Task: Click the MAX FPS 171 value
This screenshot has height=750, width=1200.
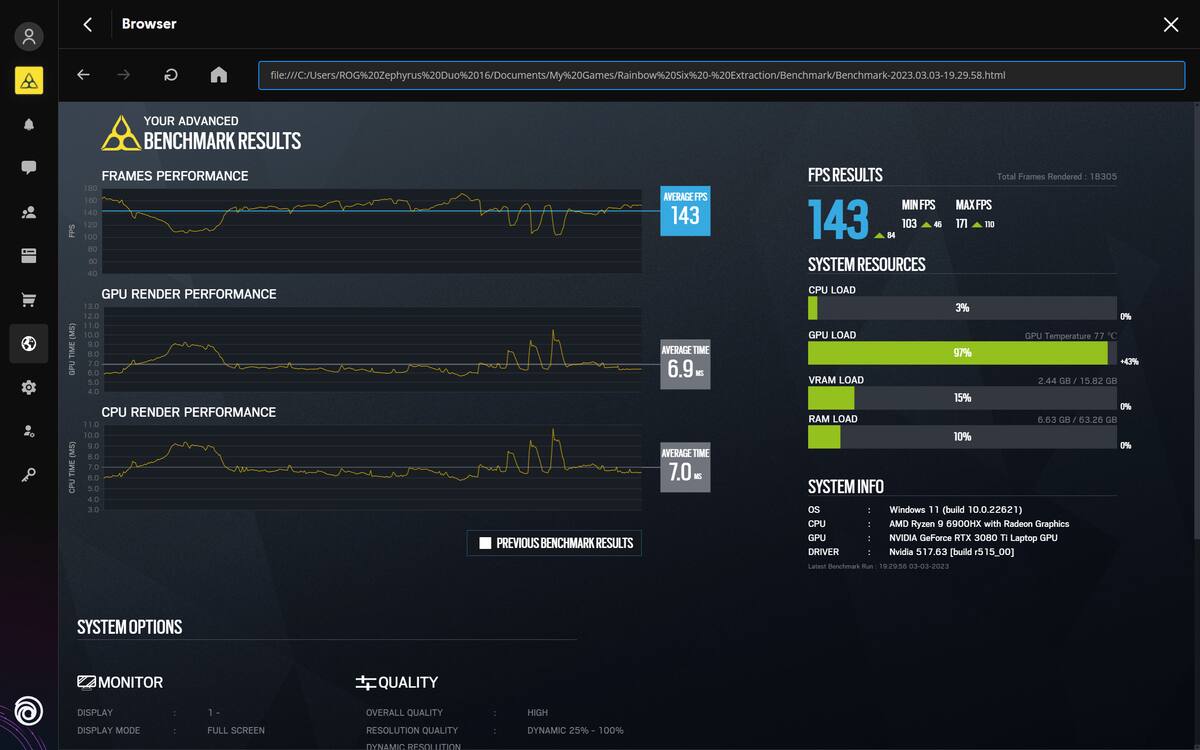Action: [961, 224]
